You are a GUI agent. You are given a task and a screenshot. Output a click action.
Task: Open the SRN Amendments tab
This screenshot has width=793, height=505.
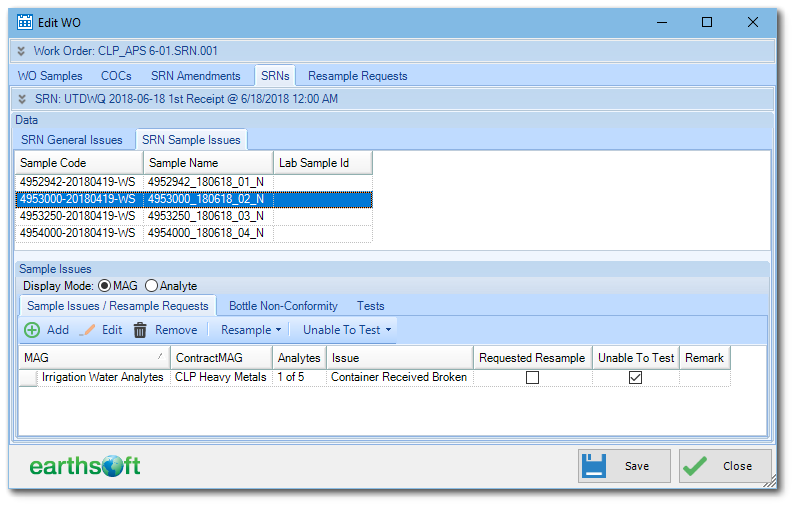pyautogui.click(x=196, y=76)
